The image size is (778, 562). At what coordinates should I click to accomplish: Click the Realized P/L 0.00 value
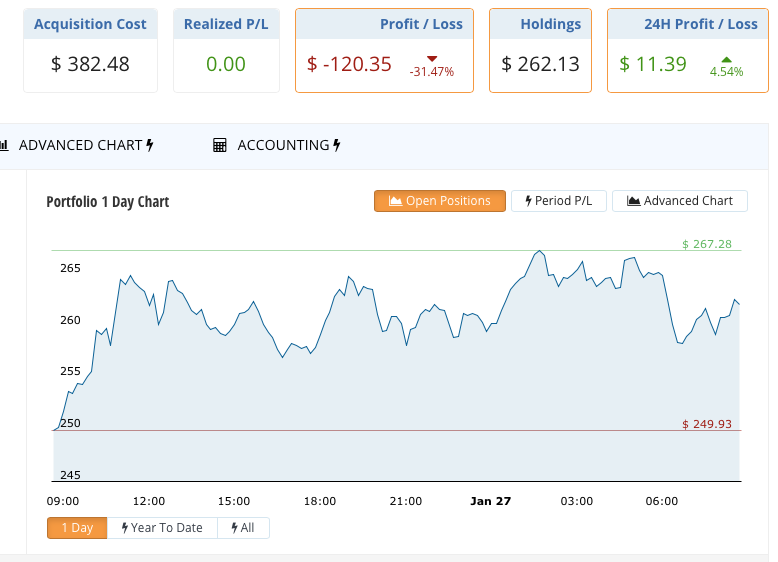226,64
